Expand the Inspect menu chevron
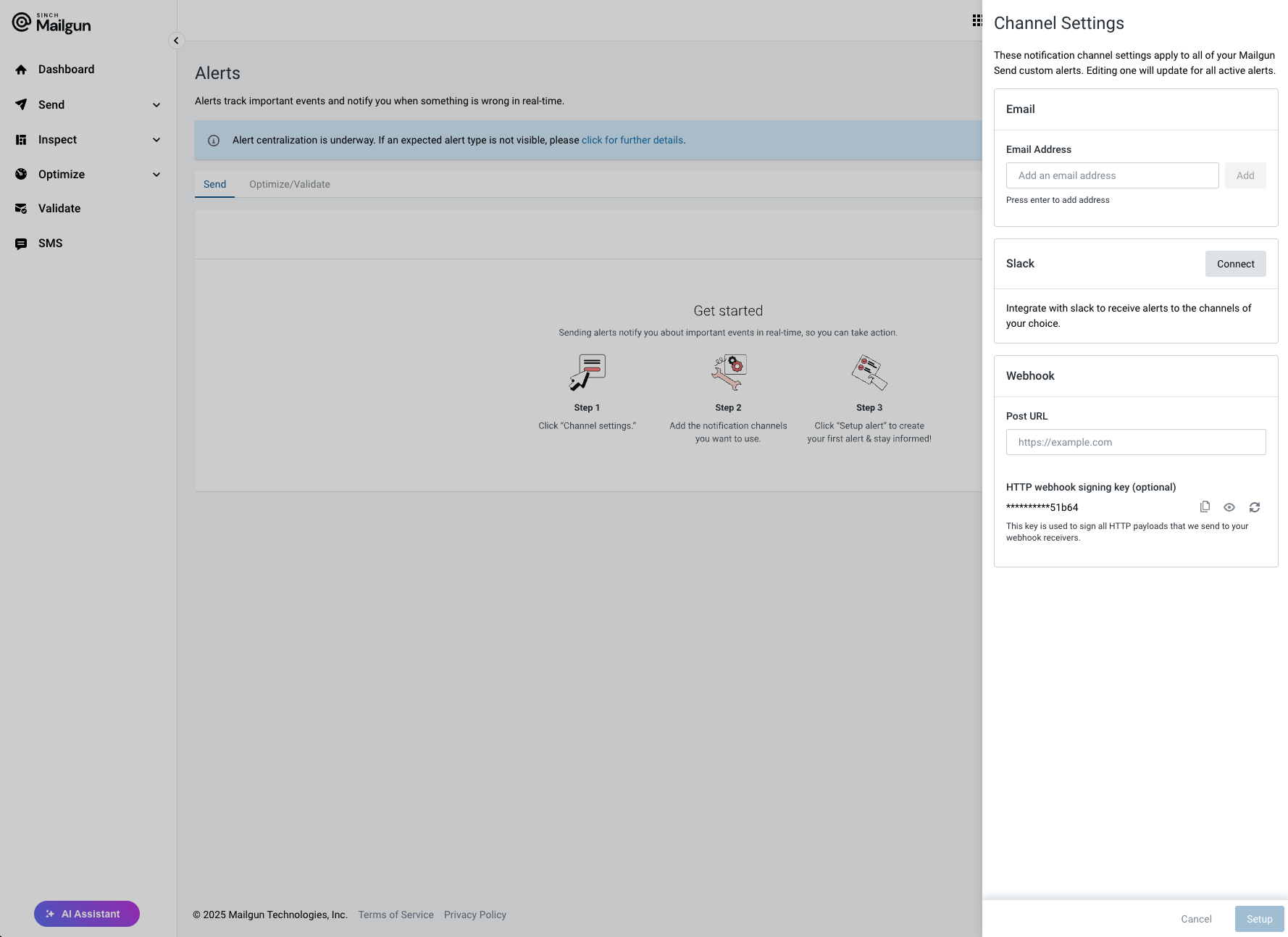Screen dimensions: 1288x937 tap(156, 140)
